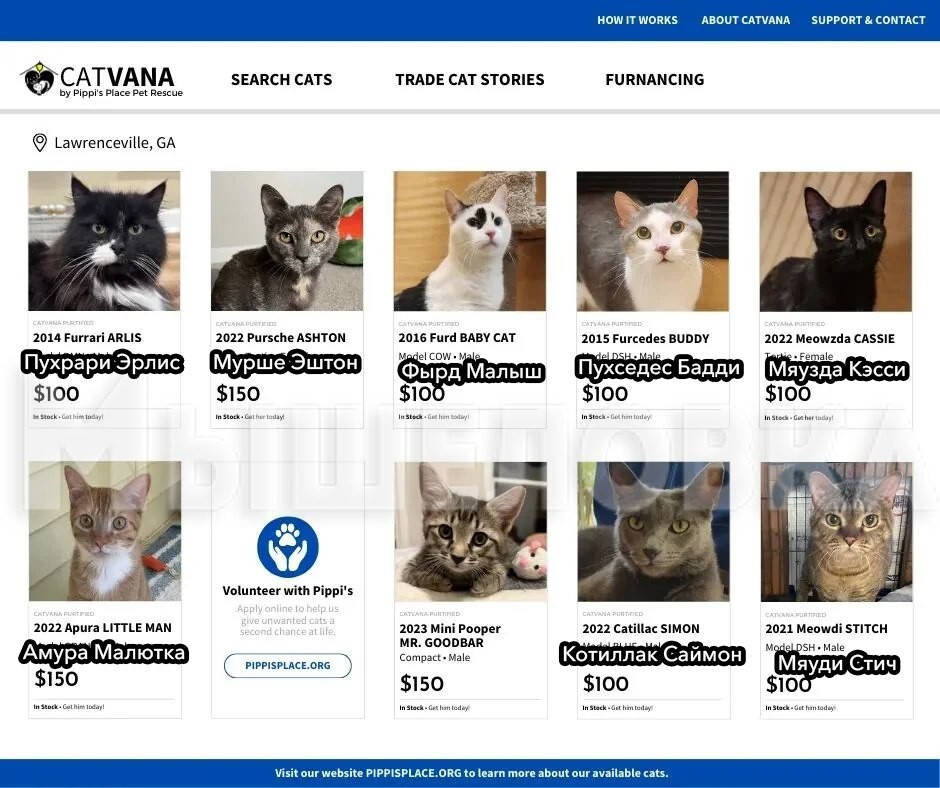Select the 2014 Furrari ARLIS cat photo

pyautogui.click(x=104, y=241)
